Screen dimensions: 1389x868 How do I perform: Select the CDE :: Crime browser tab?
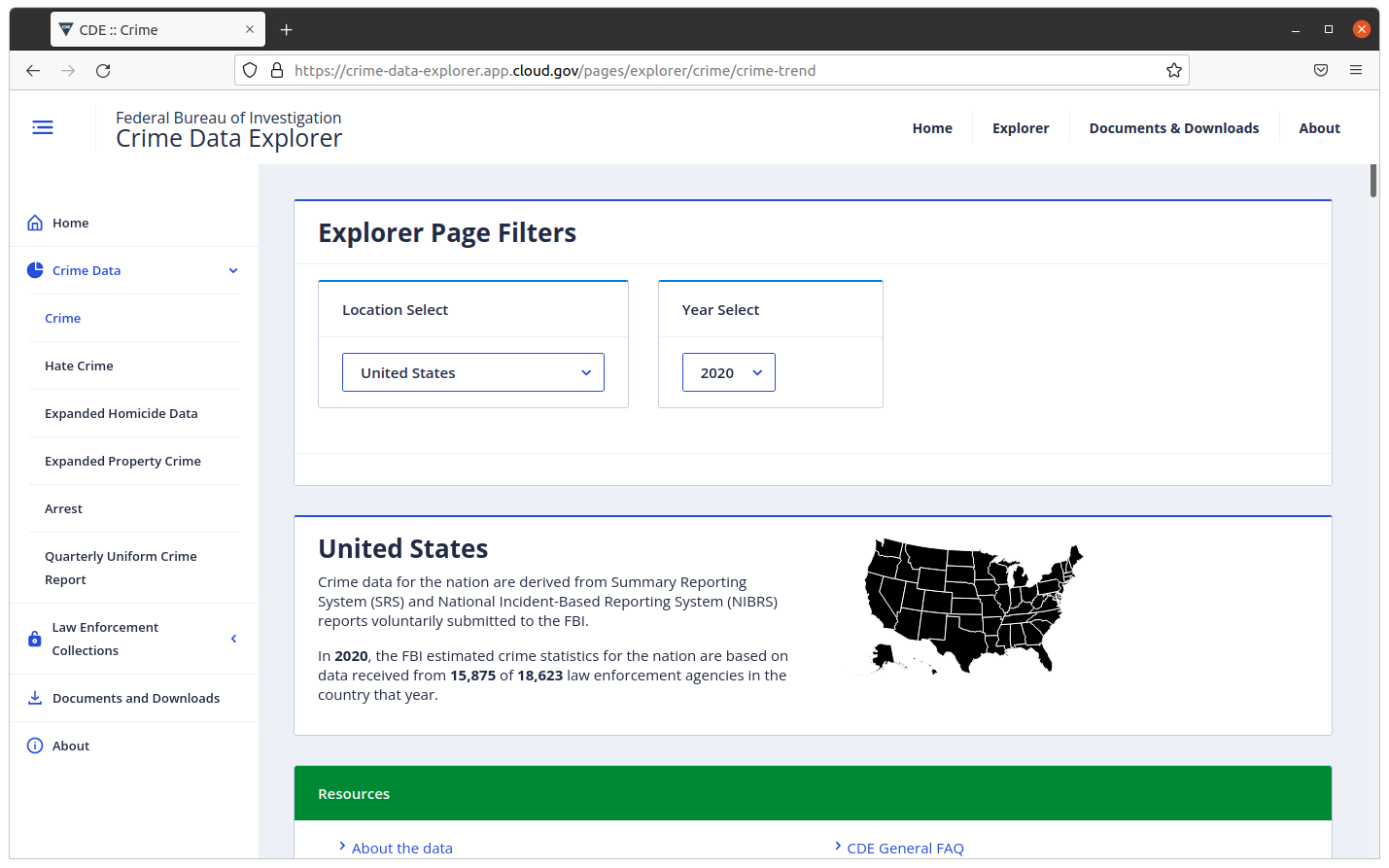157,29
